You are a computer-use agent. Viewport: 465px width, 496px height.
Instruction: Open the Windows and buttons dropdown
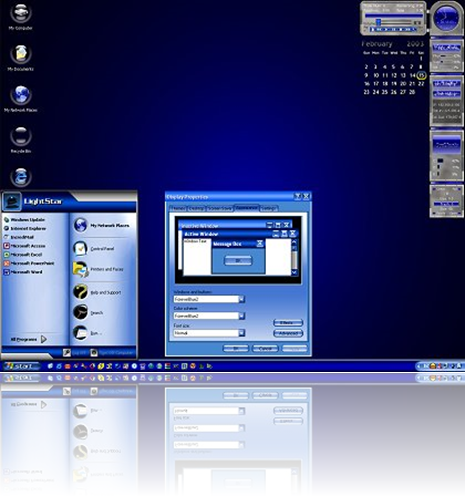(242, 299)
